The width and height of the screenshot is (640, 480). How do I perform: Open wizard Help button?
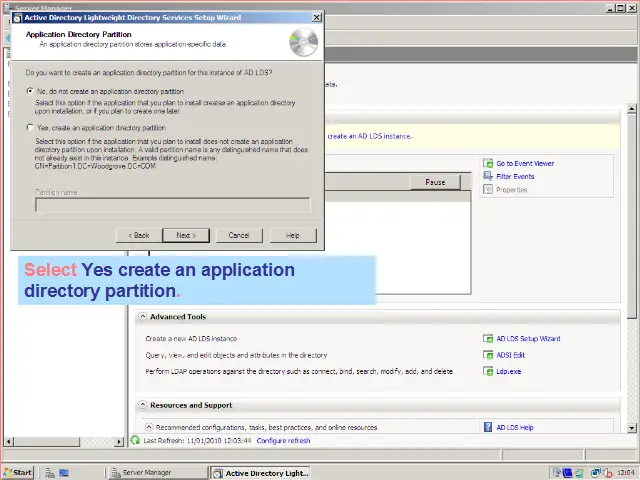coord(293,235)
